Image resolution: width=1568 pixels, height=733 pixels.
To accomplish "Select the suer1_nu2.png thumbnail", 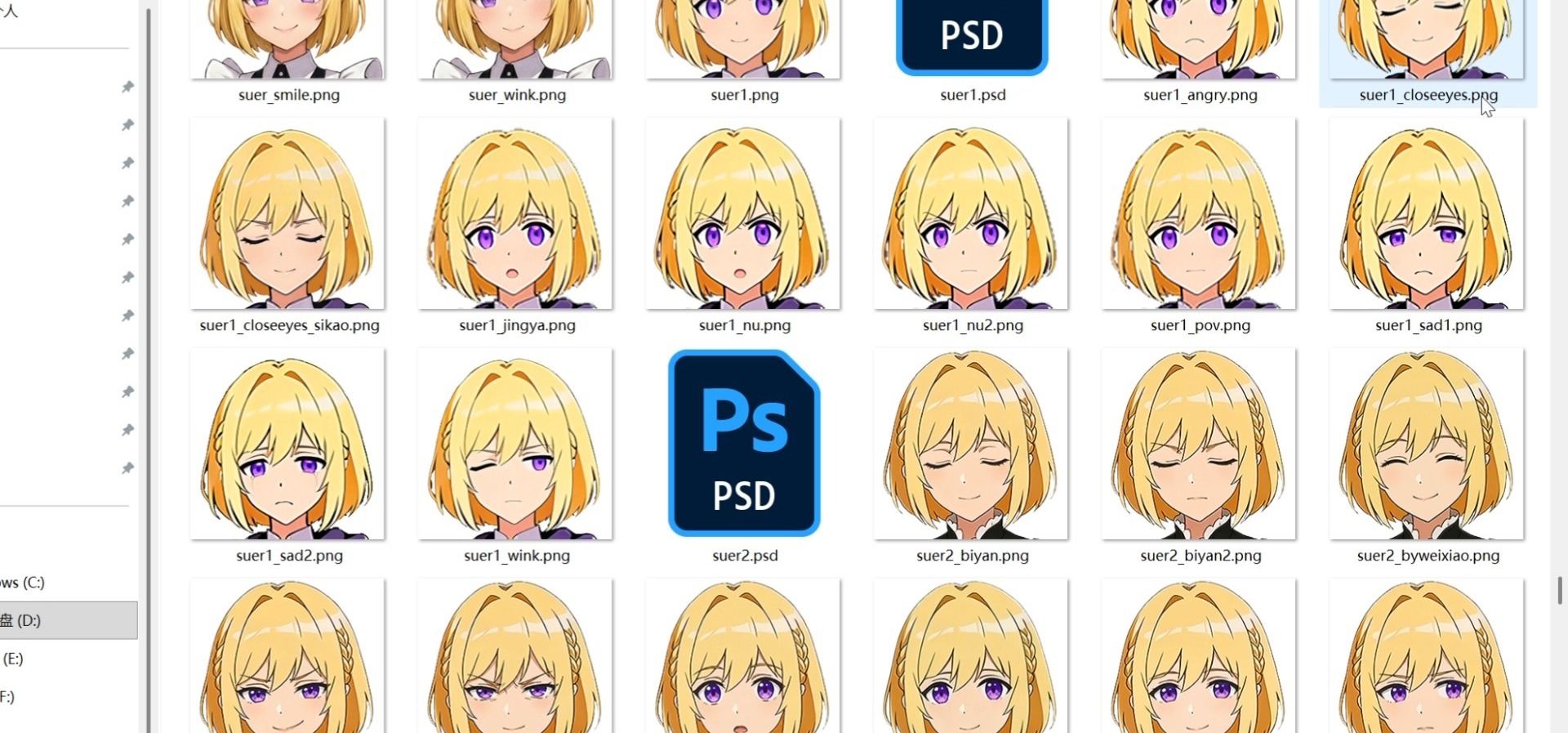I will point(971,214).
